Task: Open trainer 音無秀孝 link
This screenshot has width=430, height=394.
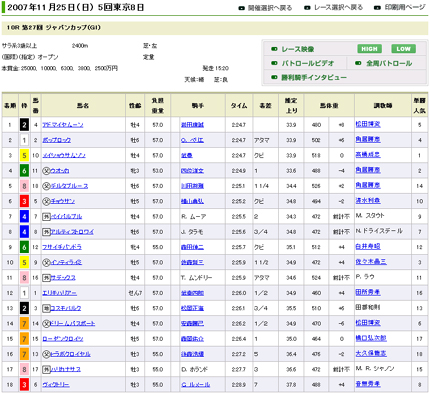Action: 368,384
